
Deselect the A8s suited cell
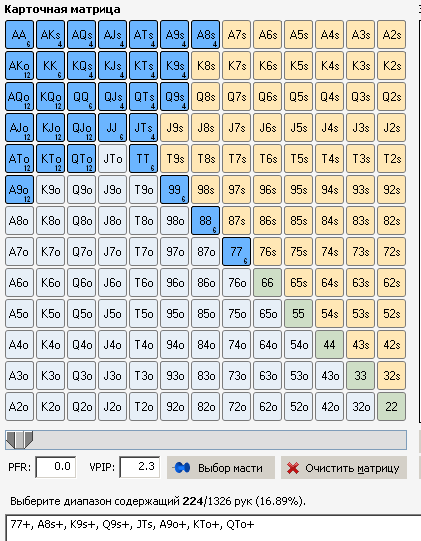pos(206,35)
